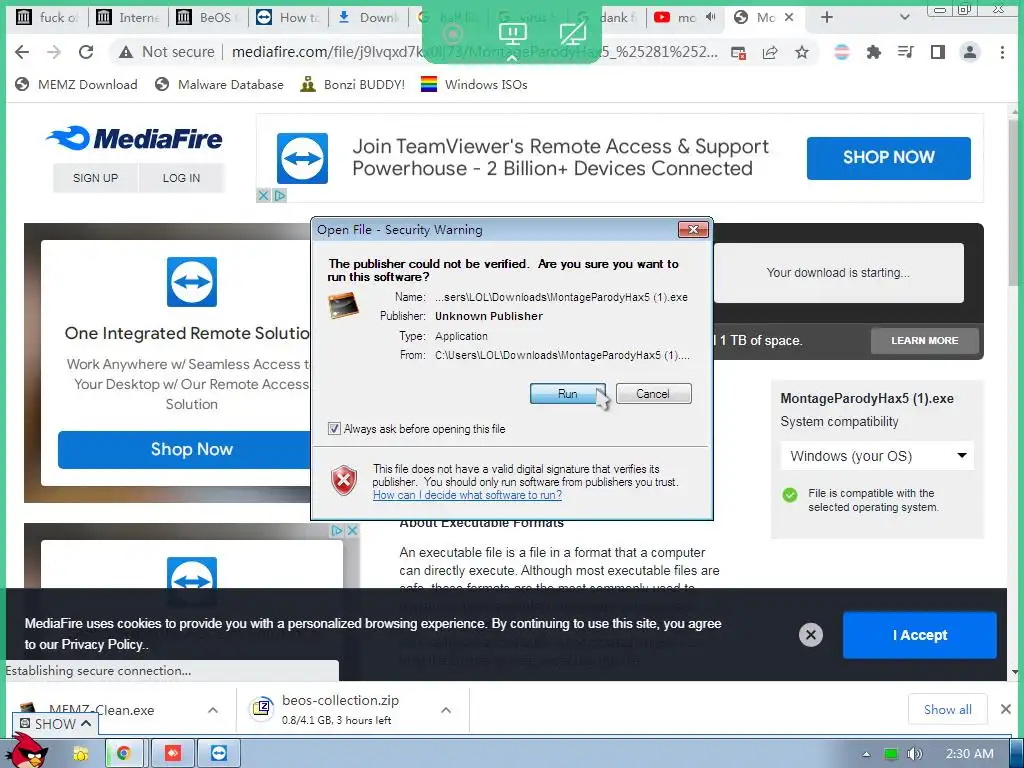Close the downloads bar with X

coord(1006,709)
